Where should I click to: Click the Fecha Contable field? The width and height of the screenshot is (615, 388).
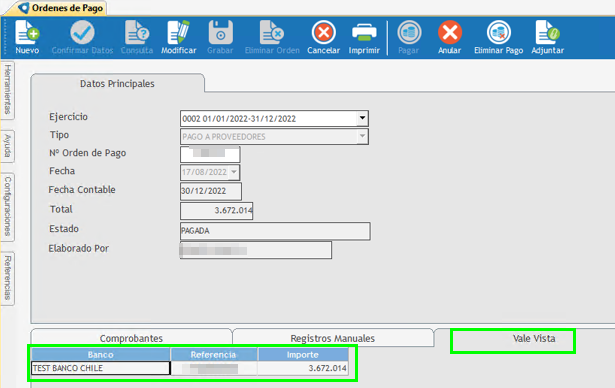pyautogui.click(x=211, y=191)
